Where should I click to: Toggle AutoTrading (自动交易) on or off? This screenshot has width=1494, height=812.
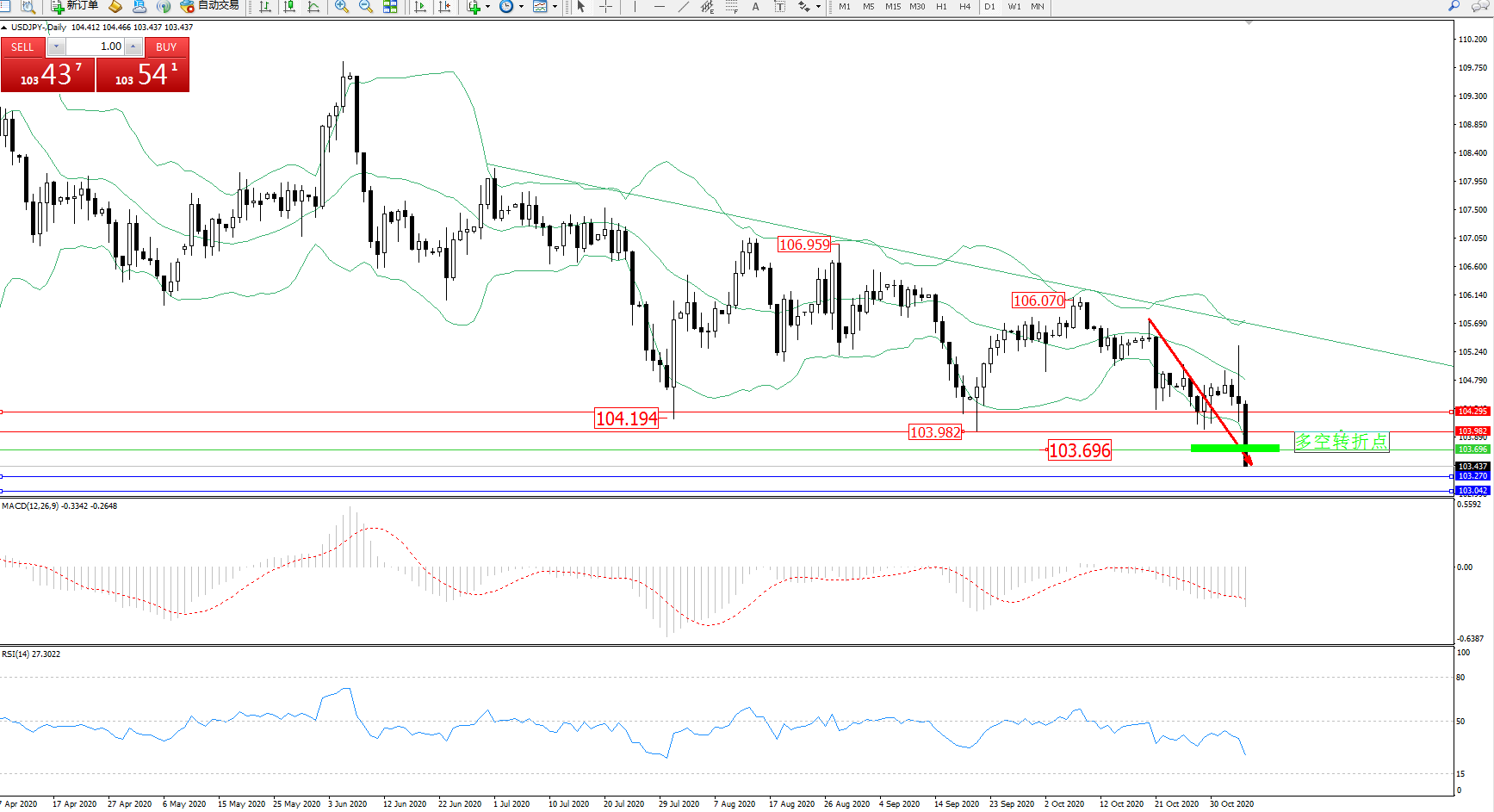click(x=209, y=6)
